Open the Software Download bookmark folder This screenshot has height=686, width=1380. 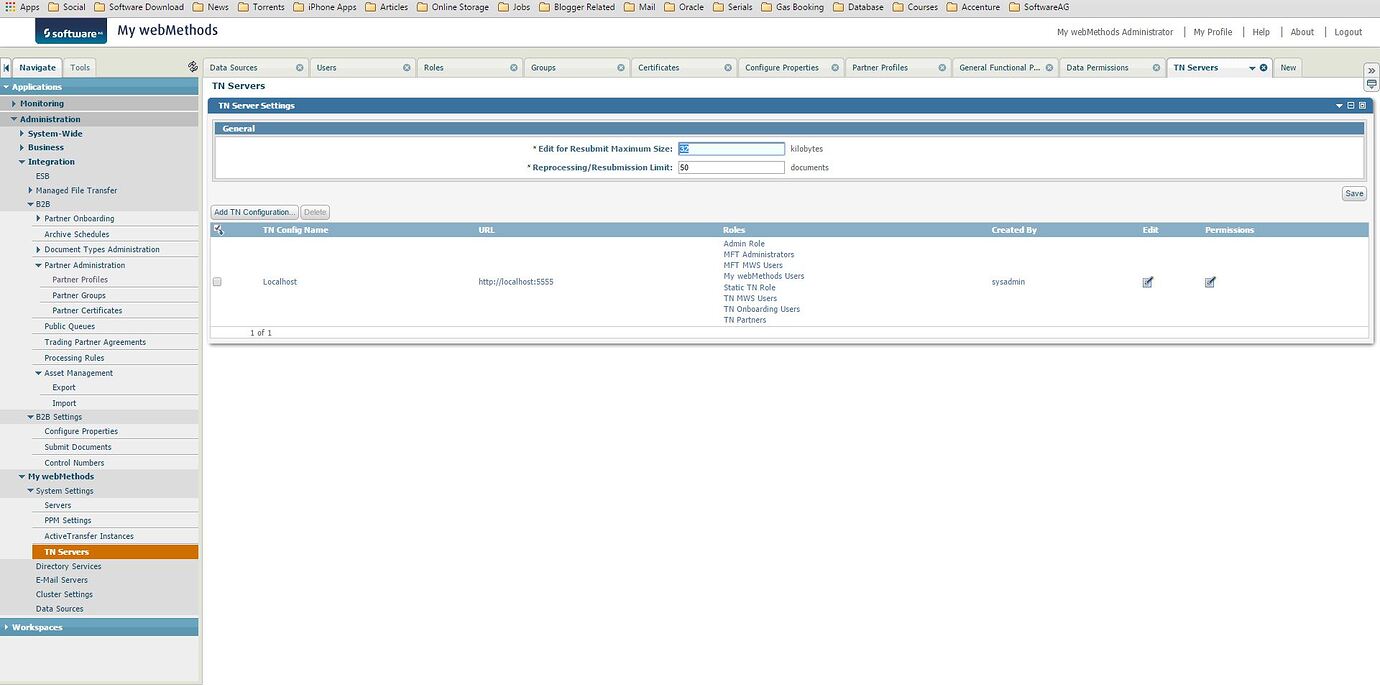click(139, 7)
